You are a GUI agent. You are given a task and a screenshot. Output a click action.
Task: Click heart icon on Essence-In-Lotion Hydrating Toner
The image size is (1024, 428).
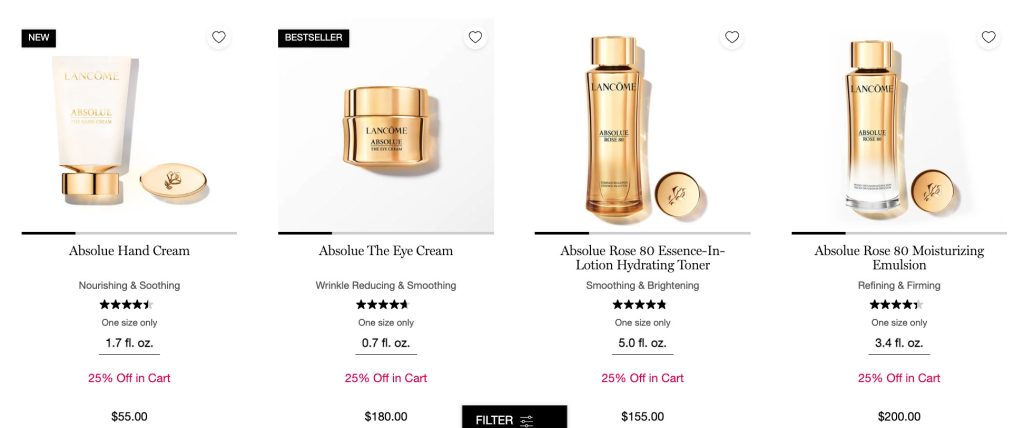pos(732,37)
